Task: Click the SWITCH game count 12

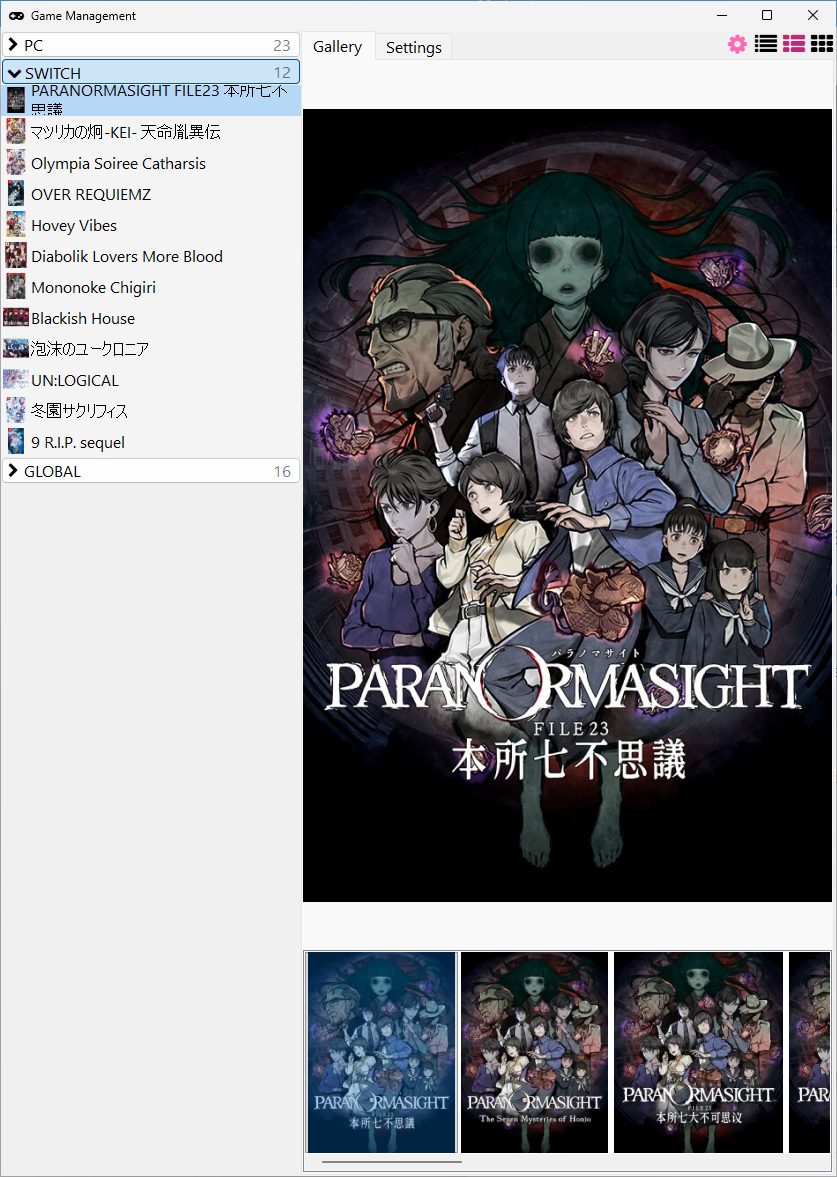Action: [282, 73]
